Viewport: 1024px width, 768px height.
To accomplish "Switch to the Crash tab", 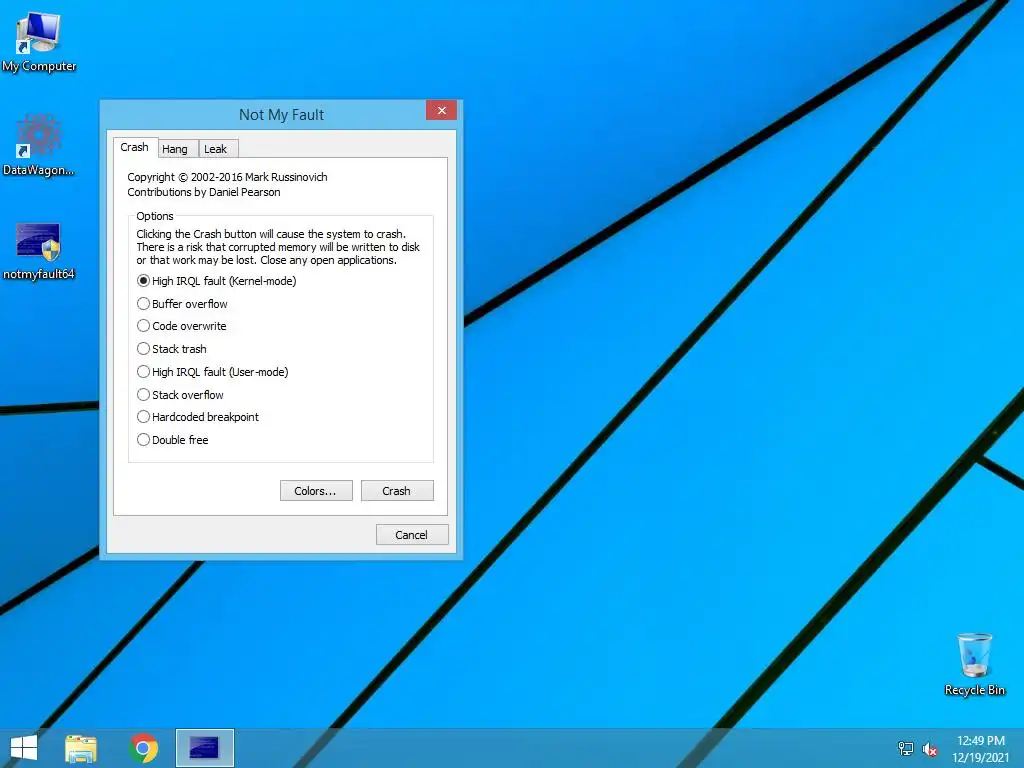I will 135,148.
